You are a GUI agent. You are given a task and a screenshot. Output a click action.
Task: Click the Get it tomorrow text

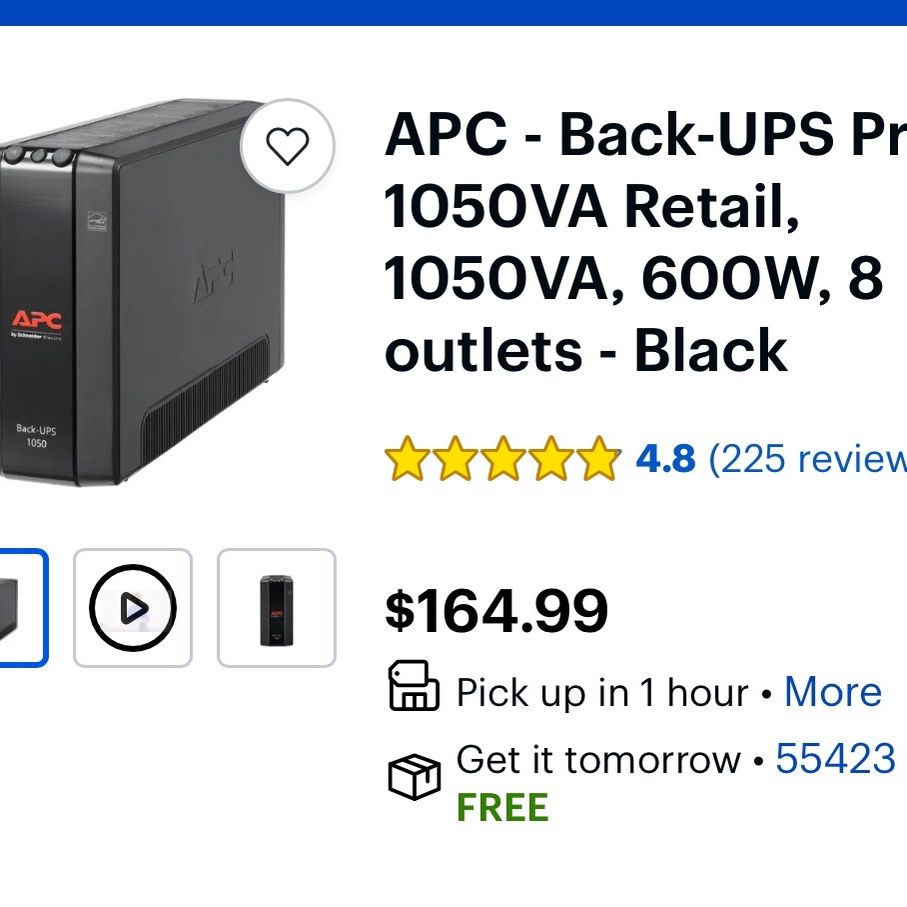click(598, 758)
